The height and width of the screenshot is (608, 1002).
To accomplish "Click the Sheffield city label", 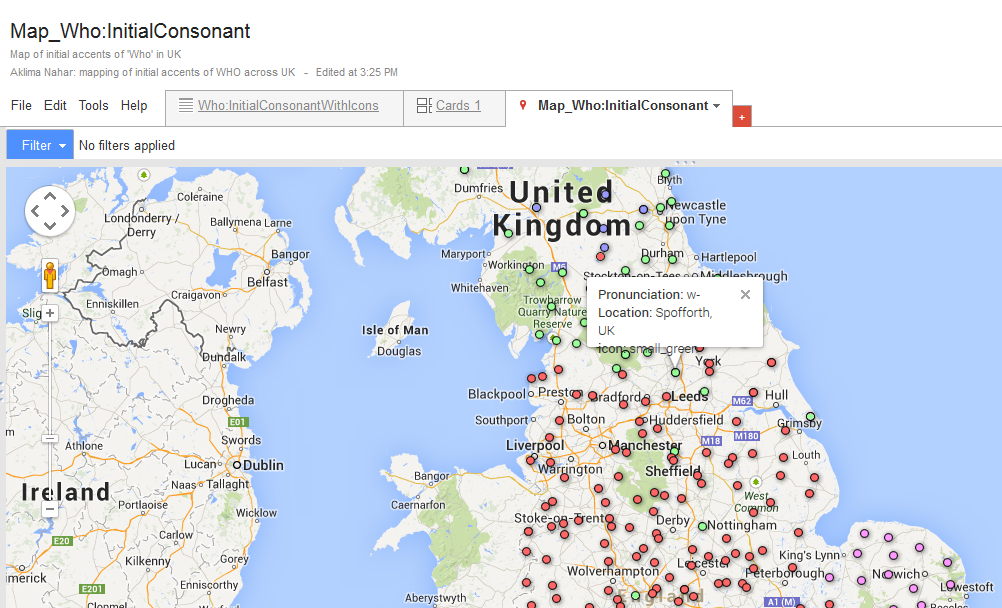I will tap(673, 472).
